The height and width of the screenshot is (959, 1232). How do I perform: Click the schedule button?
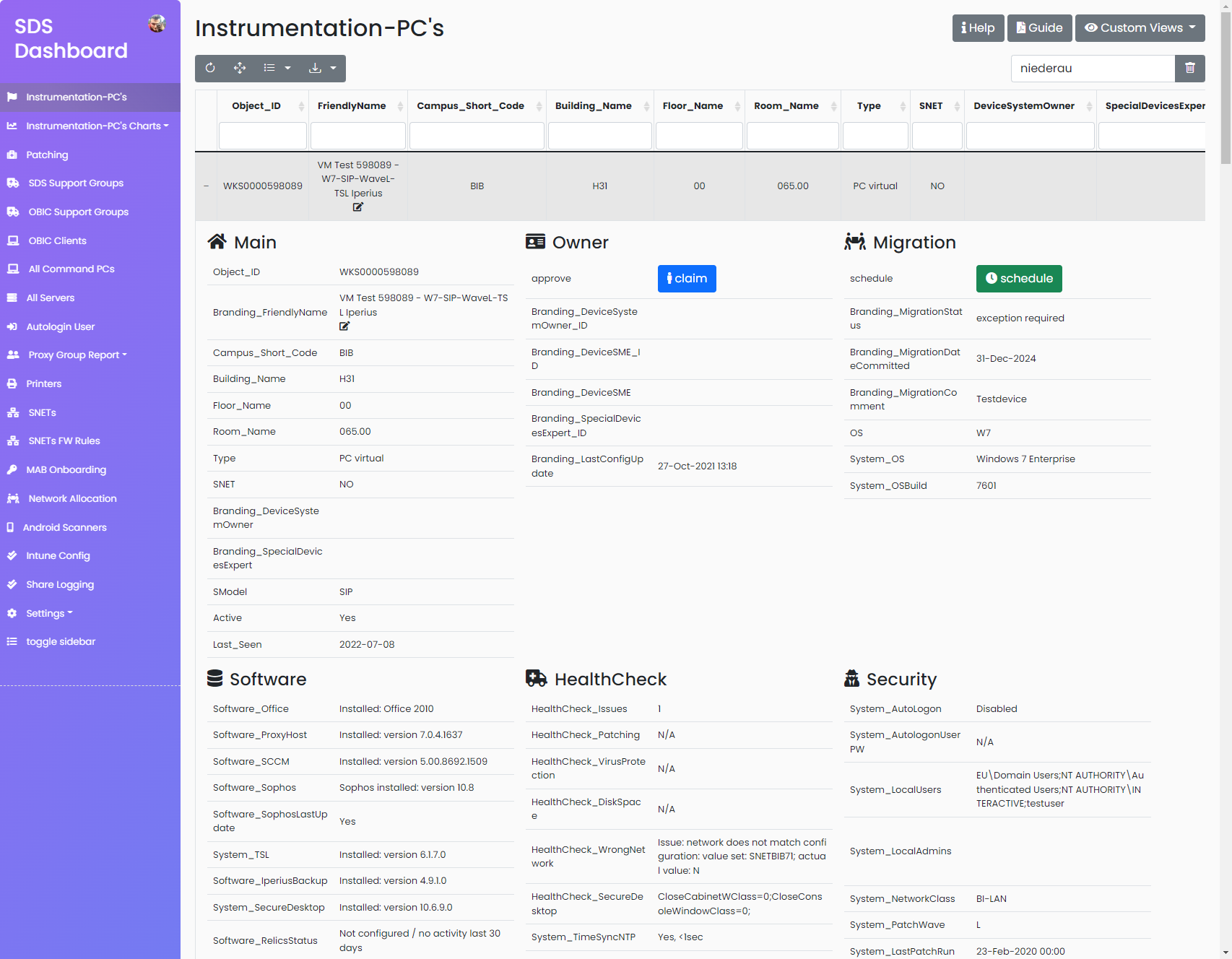click(x=1019, y=279)
